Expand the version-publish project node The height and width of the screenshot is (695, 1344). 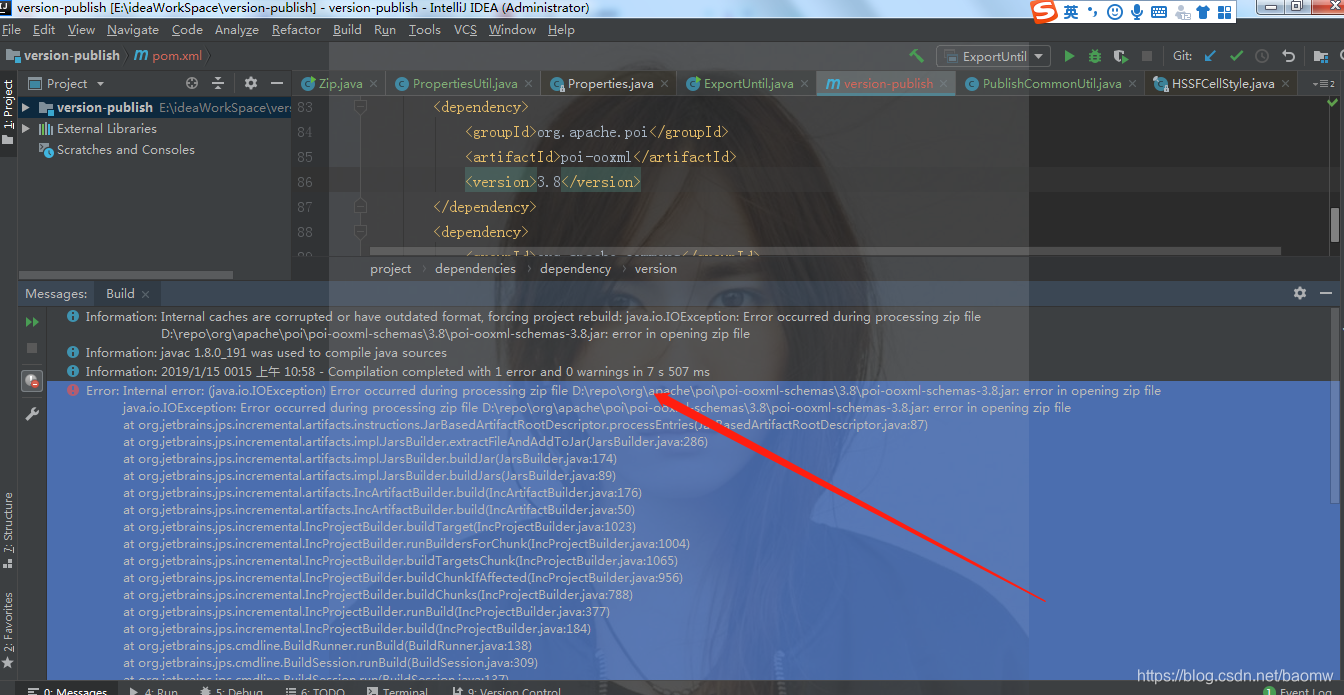[26, 107]
